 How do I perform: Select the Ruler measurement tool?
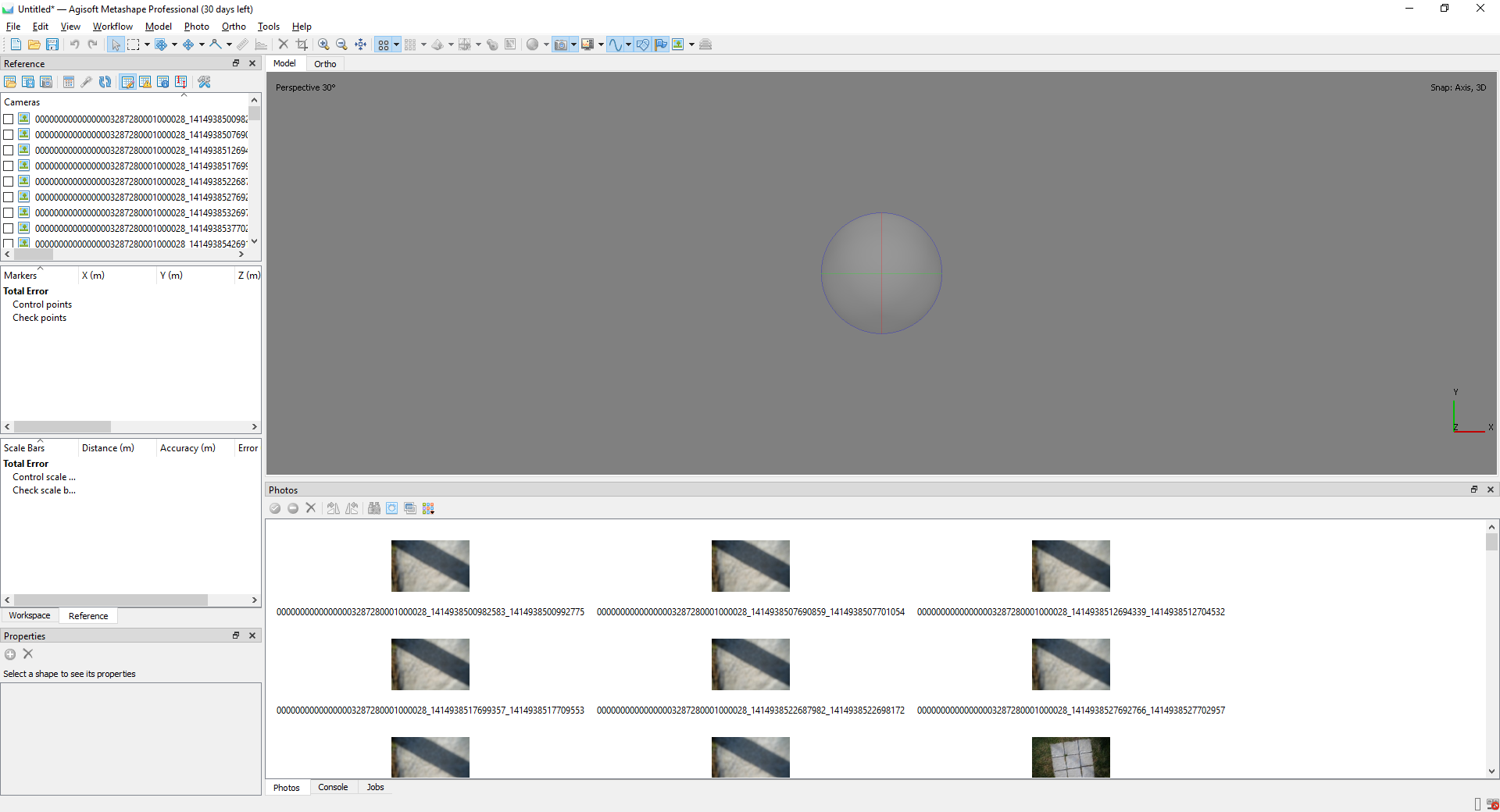coord(241,45)
